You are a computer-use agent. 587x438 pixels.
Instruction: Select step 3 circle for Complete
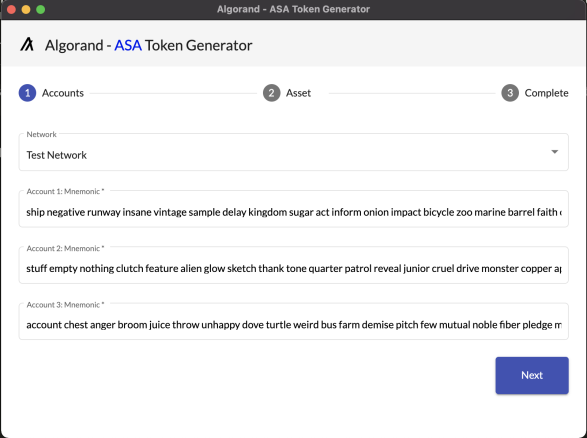(x=510, y=93)
